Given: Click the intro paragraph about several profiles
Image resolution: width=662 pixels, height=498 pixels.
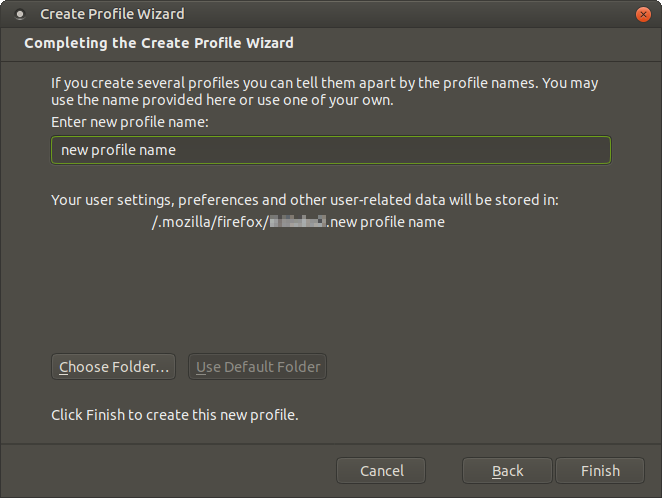Looking at the screenshot, I should coord(325,91).
